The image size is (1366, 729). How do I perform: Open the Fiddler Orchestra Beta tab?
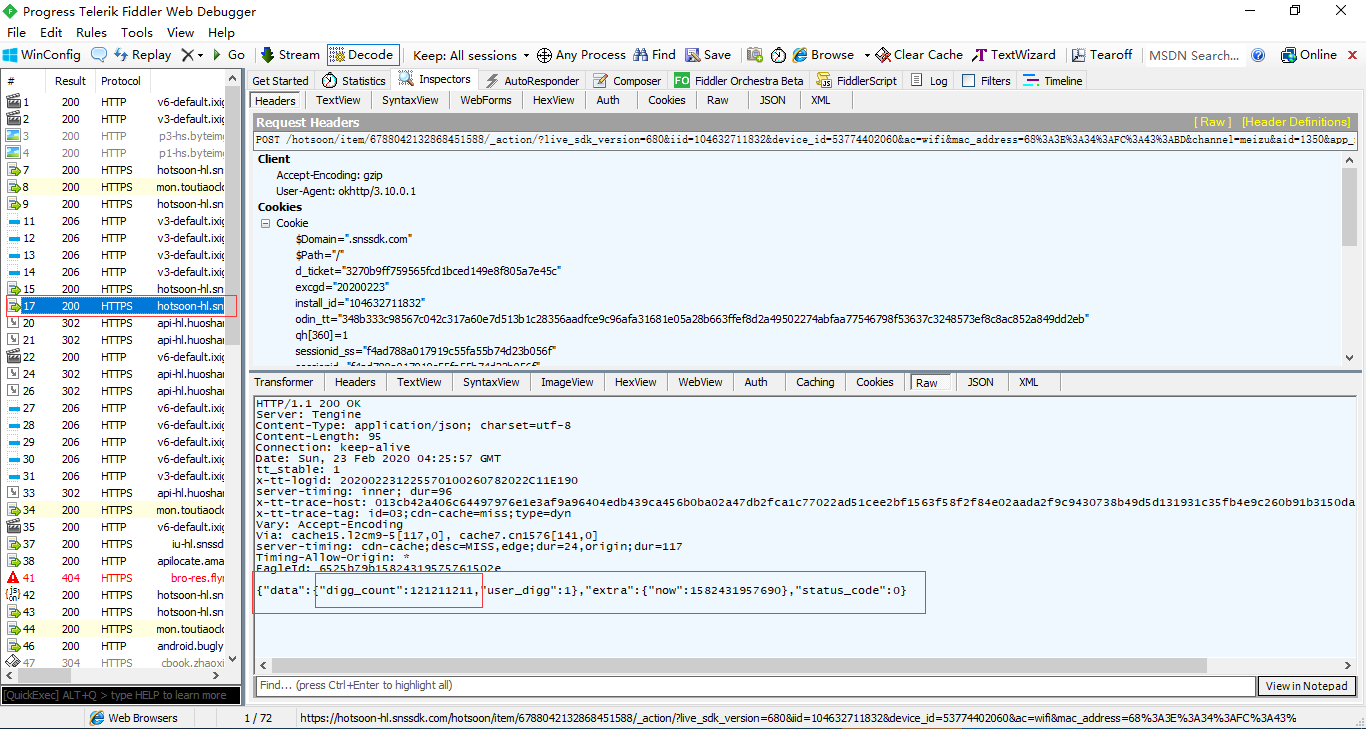pos(739,81)
